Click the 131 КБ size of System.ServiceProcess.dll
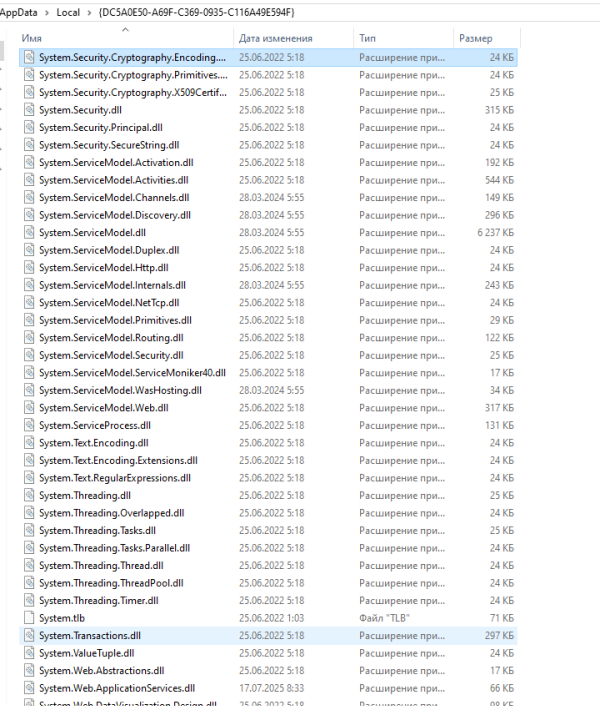Screen dimensions: 600x710 coord(499,425)
